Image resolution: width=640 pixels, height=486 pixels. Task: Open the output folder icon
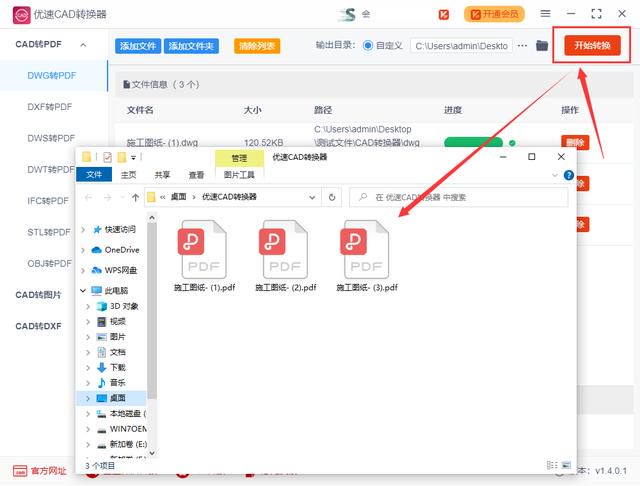click(542, 46)
